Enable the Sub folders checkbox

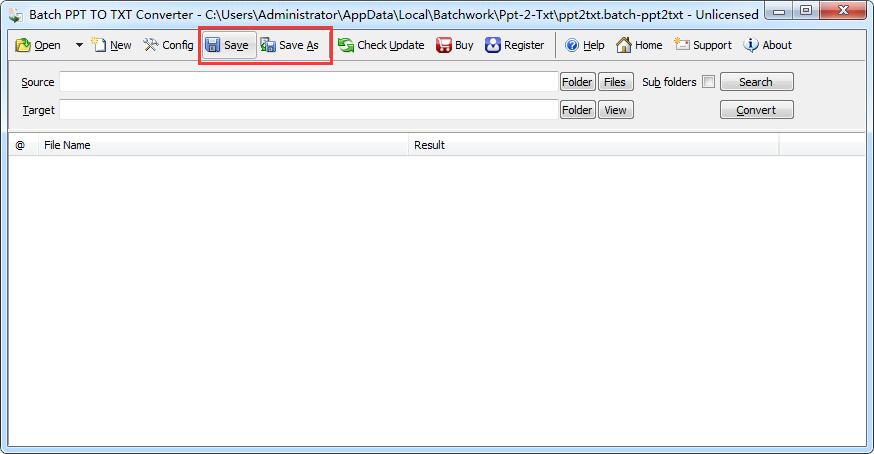tap(708, 82)
